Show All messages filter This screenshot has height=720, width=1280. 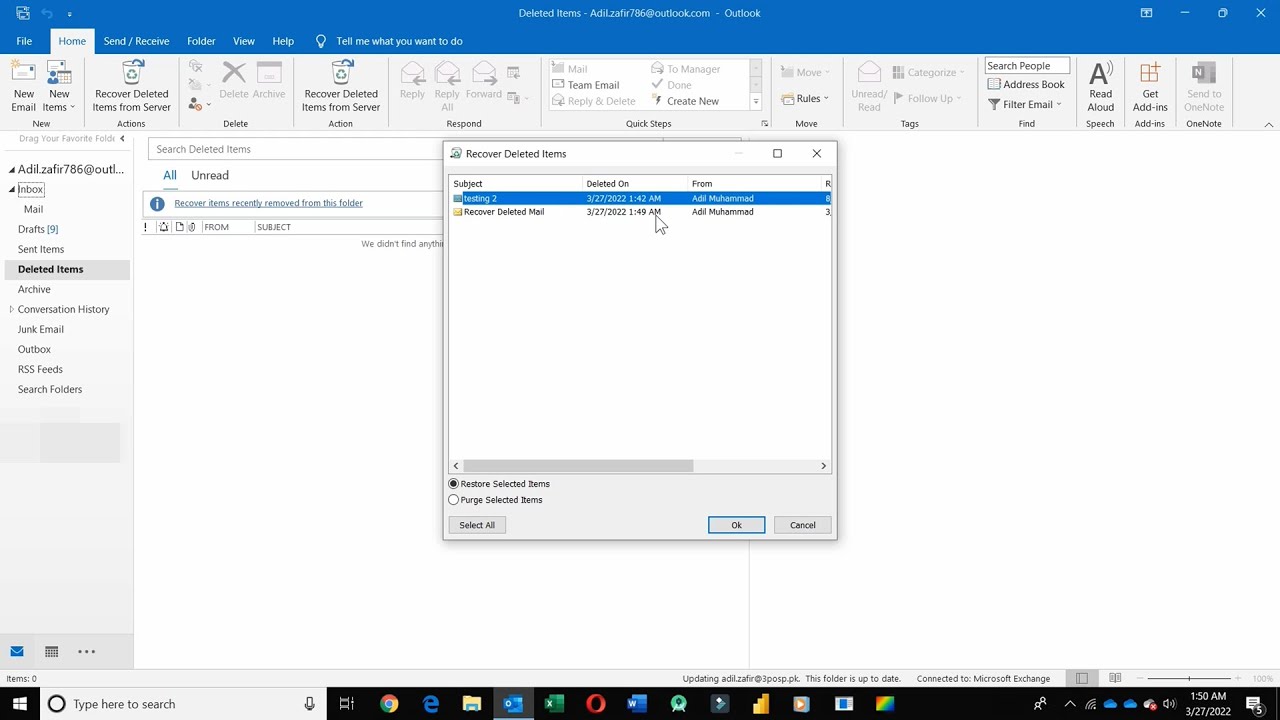(170, 175)
